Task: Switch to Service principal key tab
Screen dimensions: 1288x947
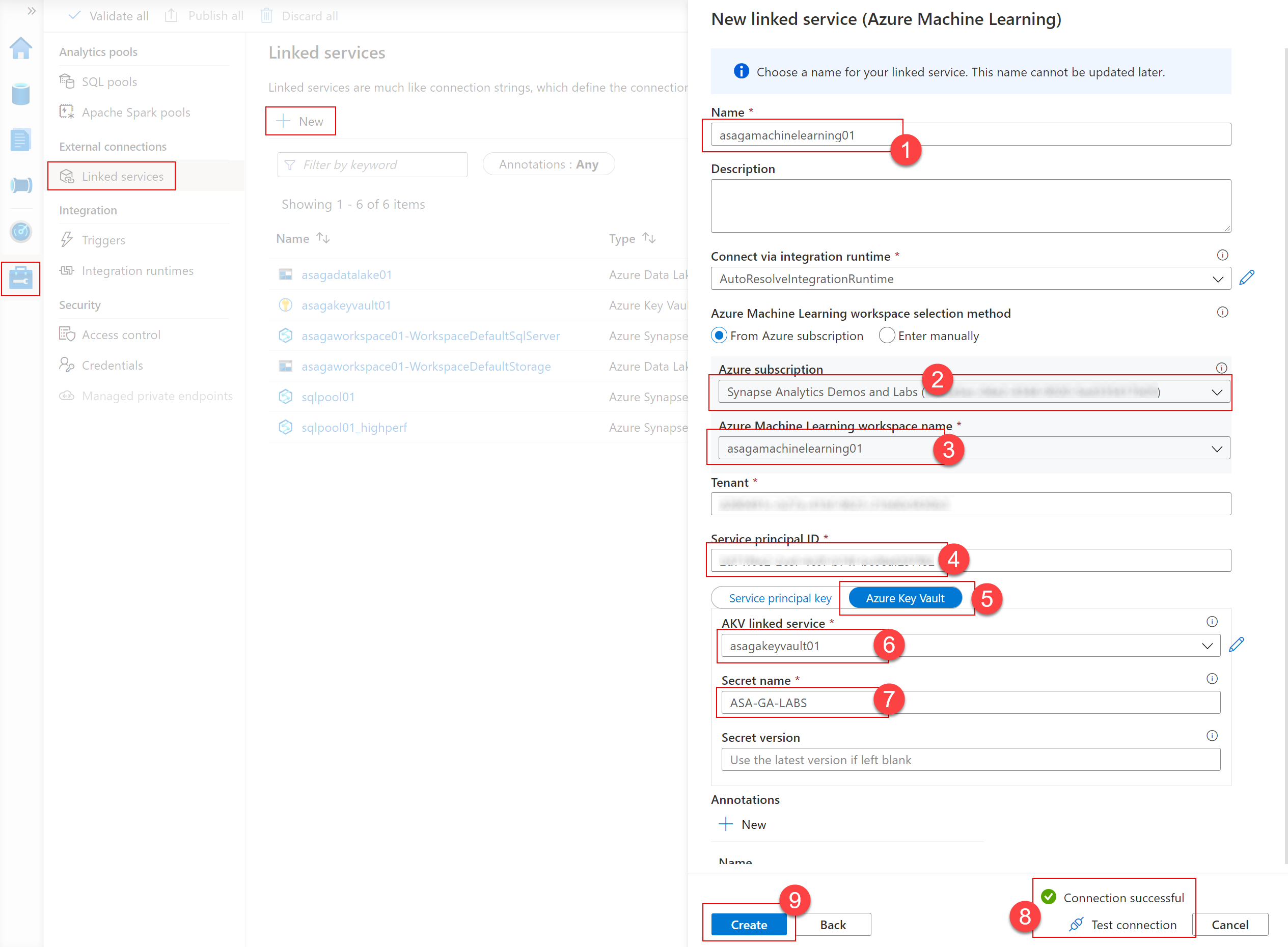Action: [780, 598]
